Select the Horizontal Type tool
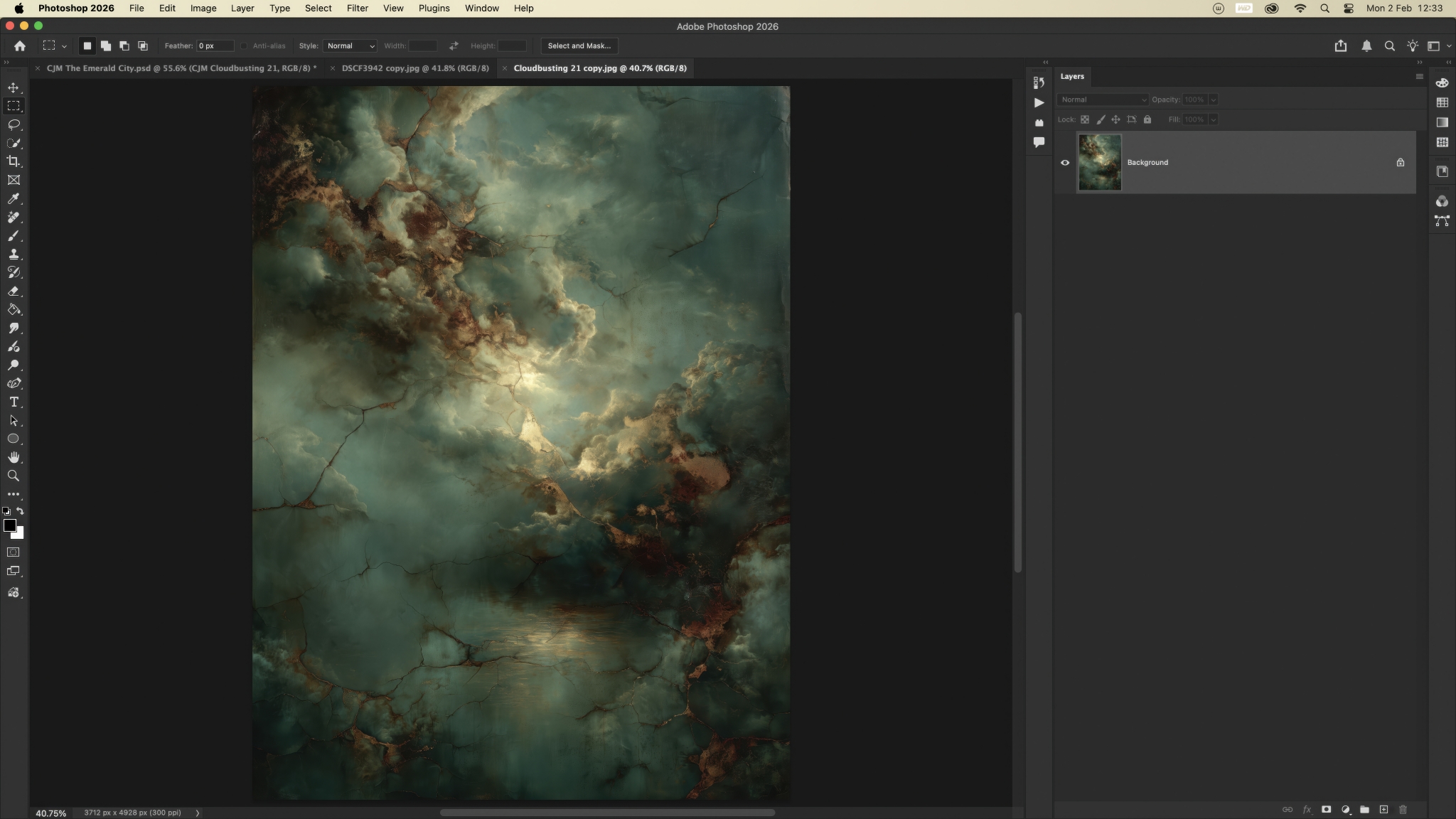Image resolution: width=1456 pixels, height=819 pixels. [14, 402]
